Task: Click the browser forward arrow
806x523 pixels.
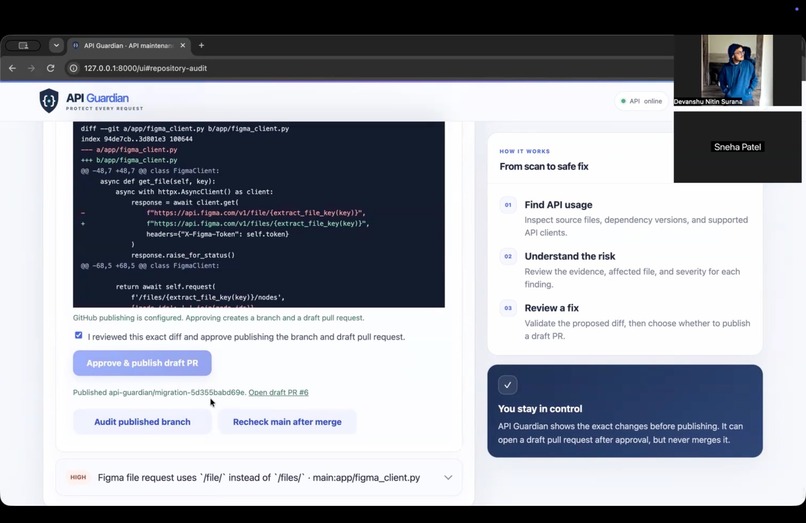Action: tap(31, 68)
